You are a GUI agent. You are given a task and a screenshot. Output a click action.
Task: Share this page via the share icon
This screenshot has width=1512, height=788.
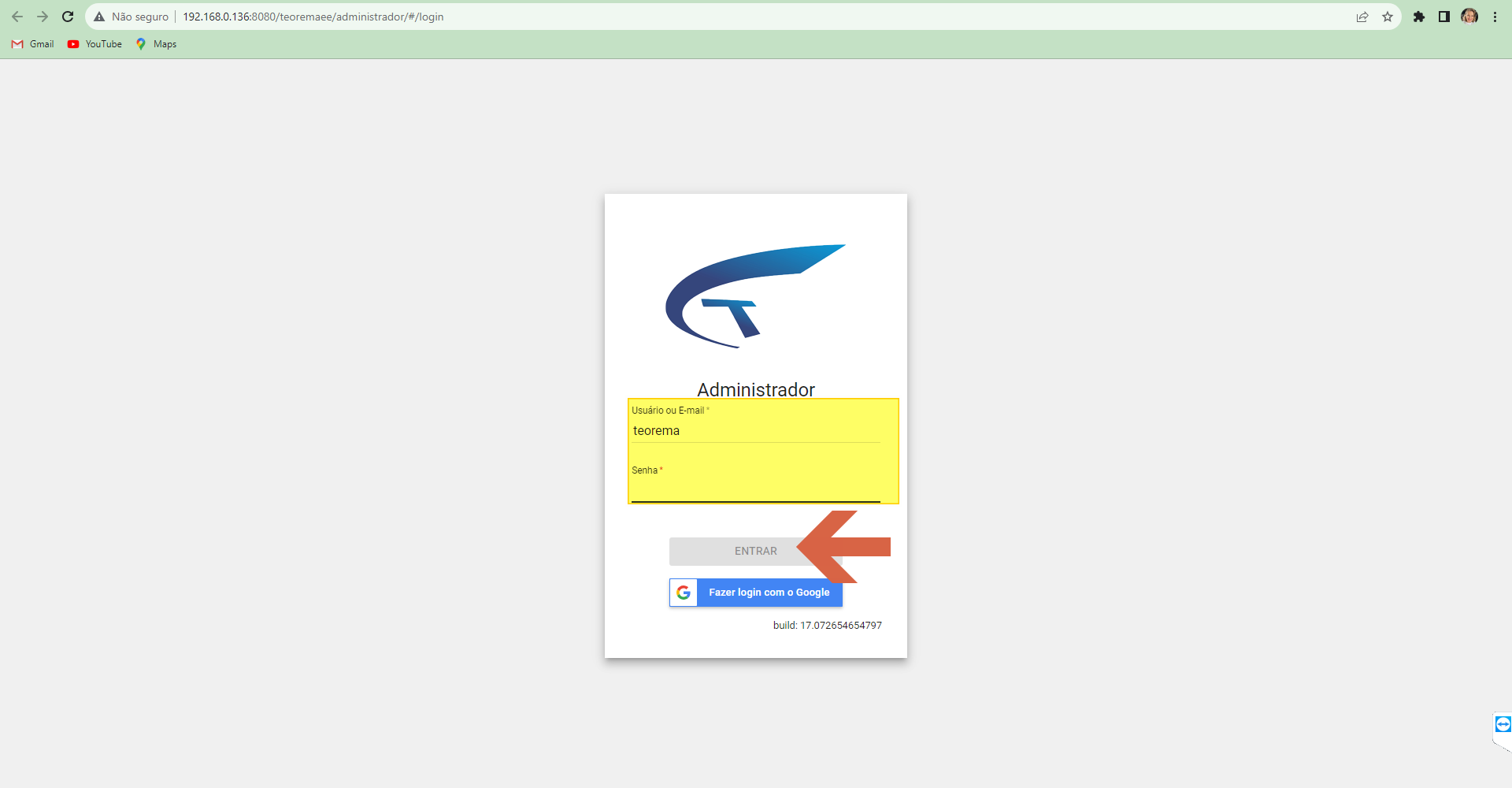point(1362,17)
